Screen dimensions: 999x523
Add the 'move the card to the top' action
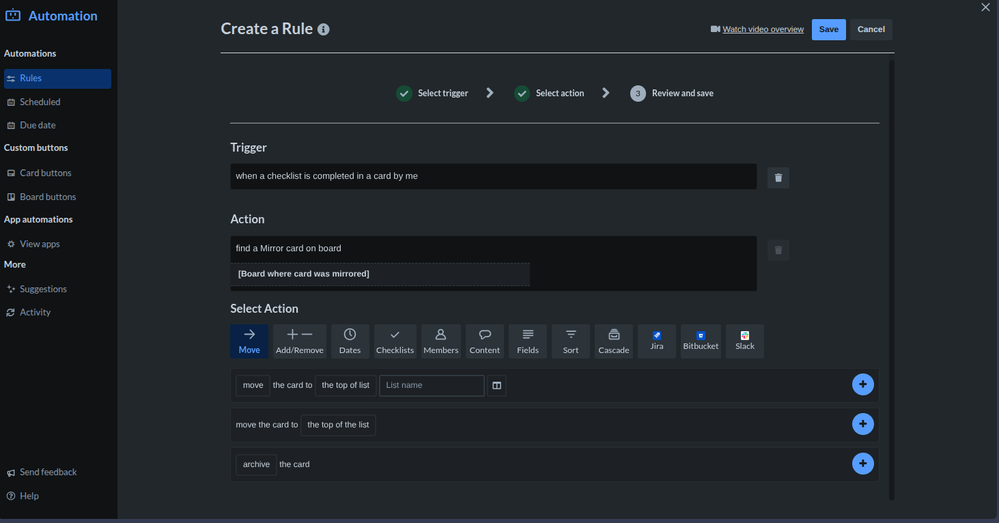tap(863, 424)
